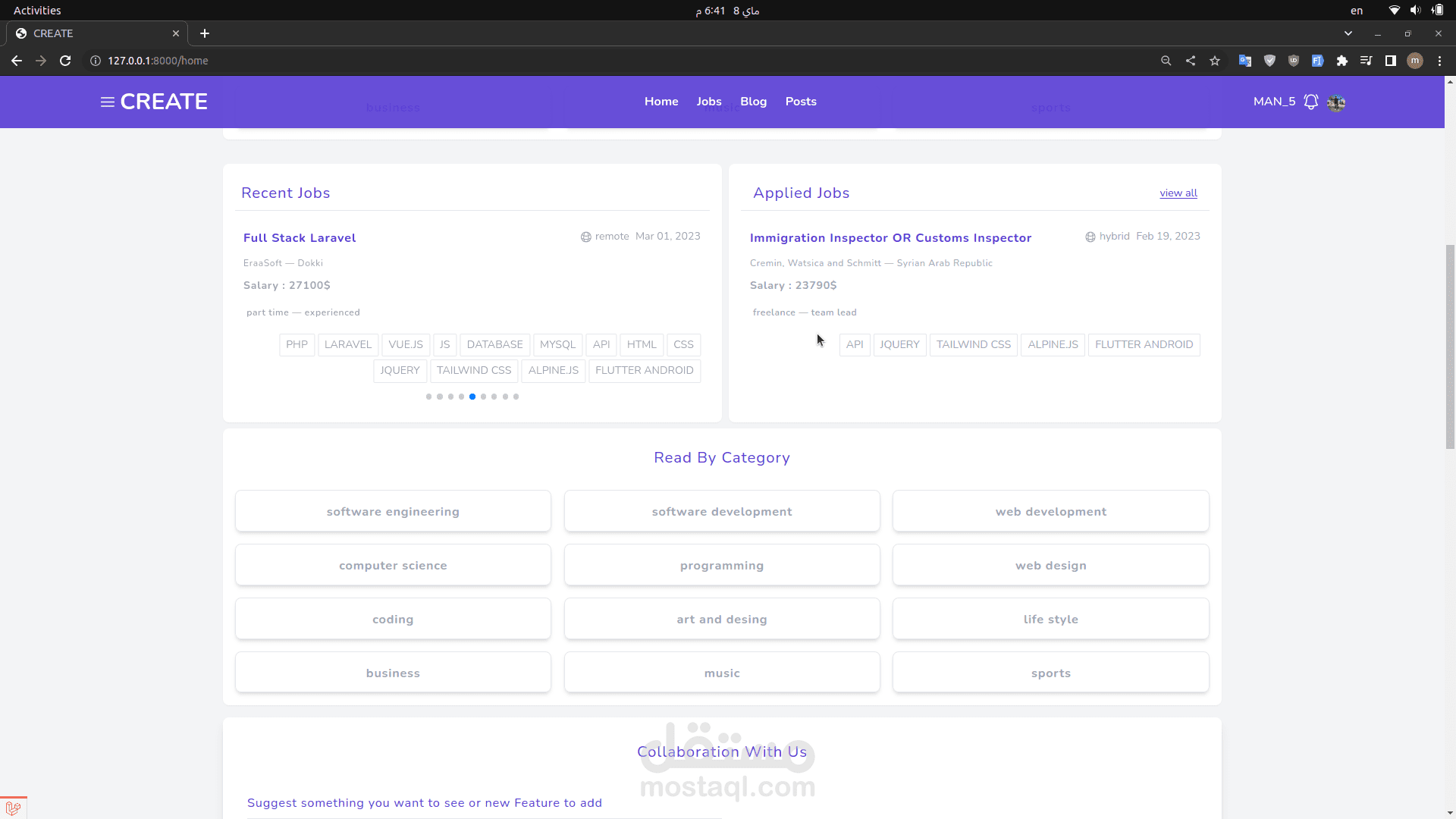Open the Chrome three-dot menu
The width and height of the screenshot is (1456, 819).
tap(1439, 61)
